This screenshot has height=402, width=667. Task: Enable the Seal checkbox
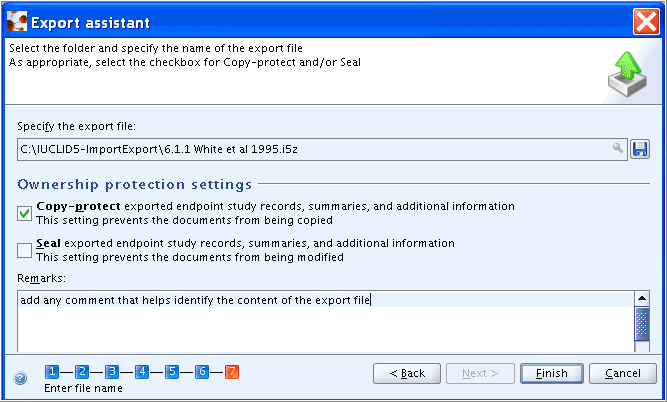coord(24,250)
